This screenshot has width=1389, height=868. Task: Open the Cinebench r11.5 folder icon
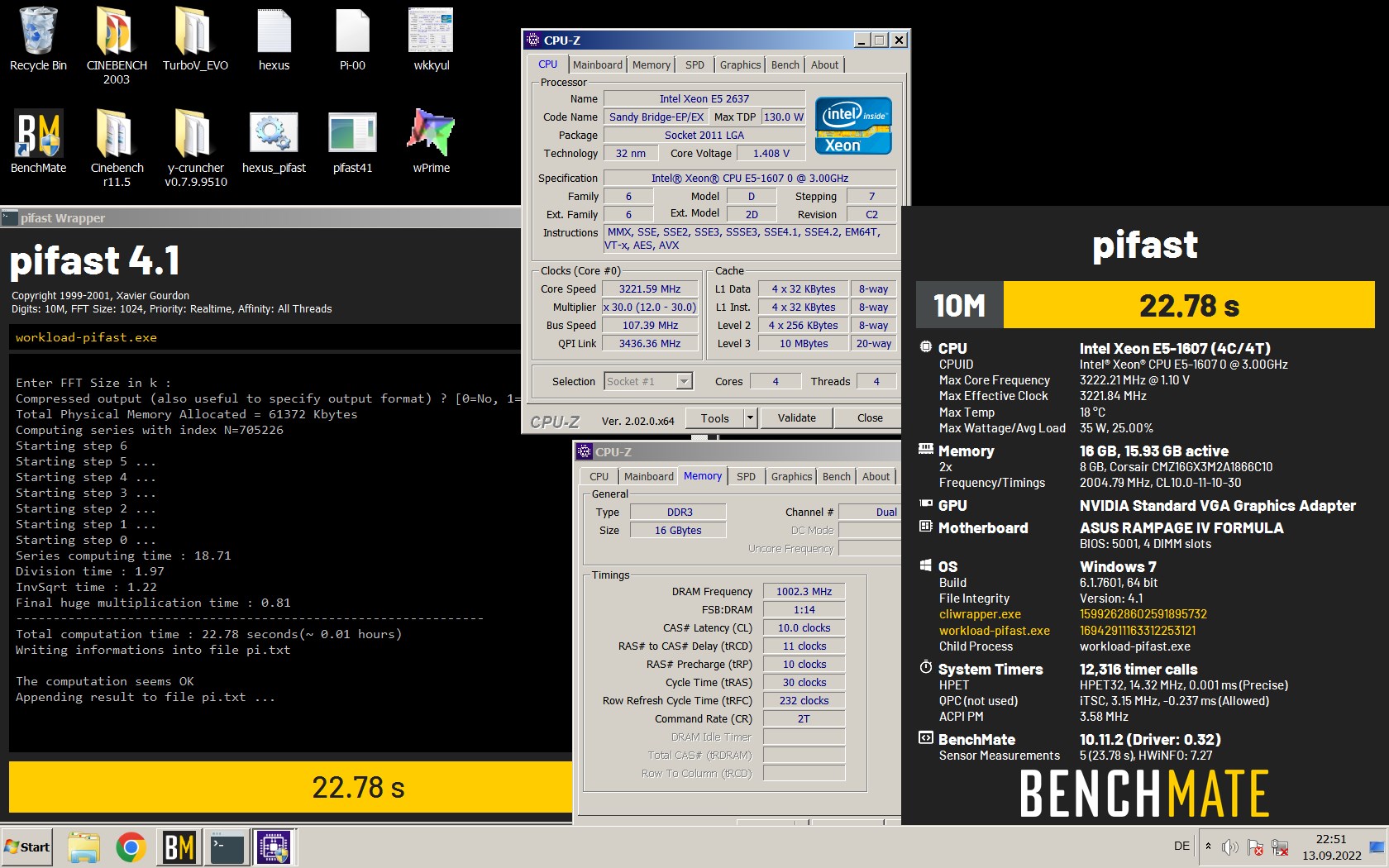point(117,148)
